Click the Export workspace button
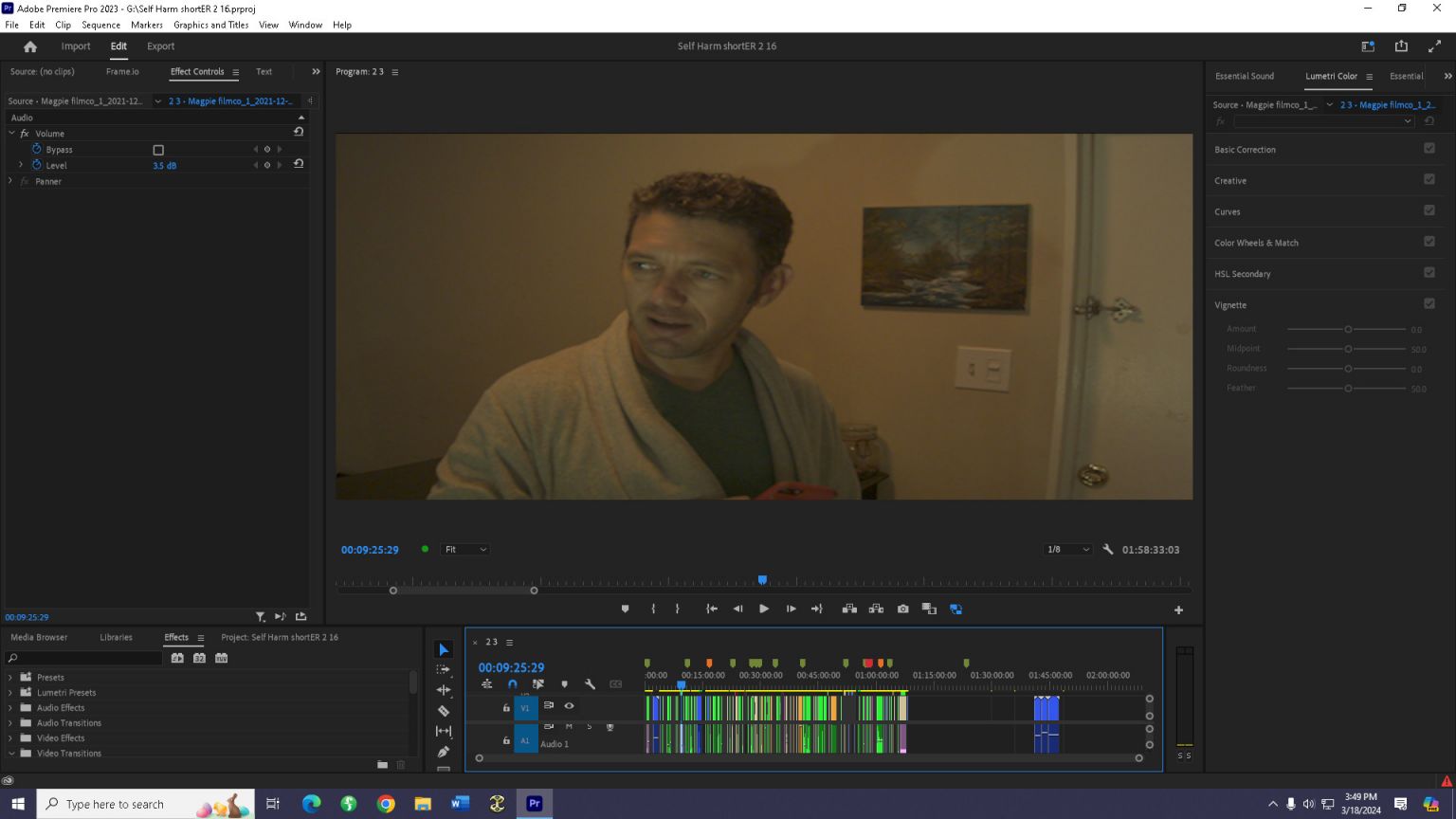Image resolution: width=1456 pixels, height=819 pixels. coord(160,46)
